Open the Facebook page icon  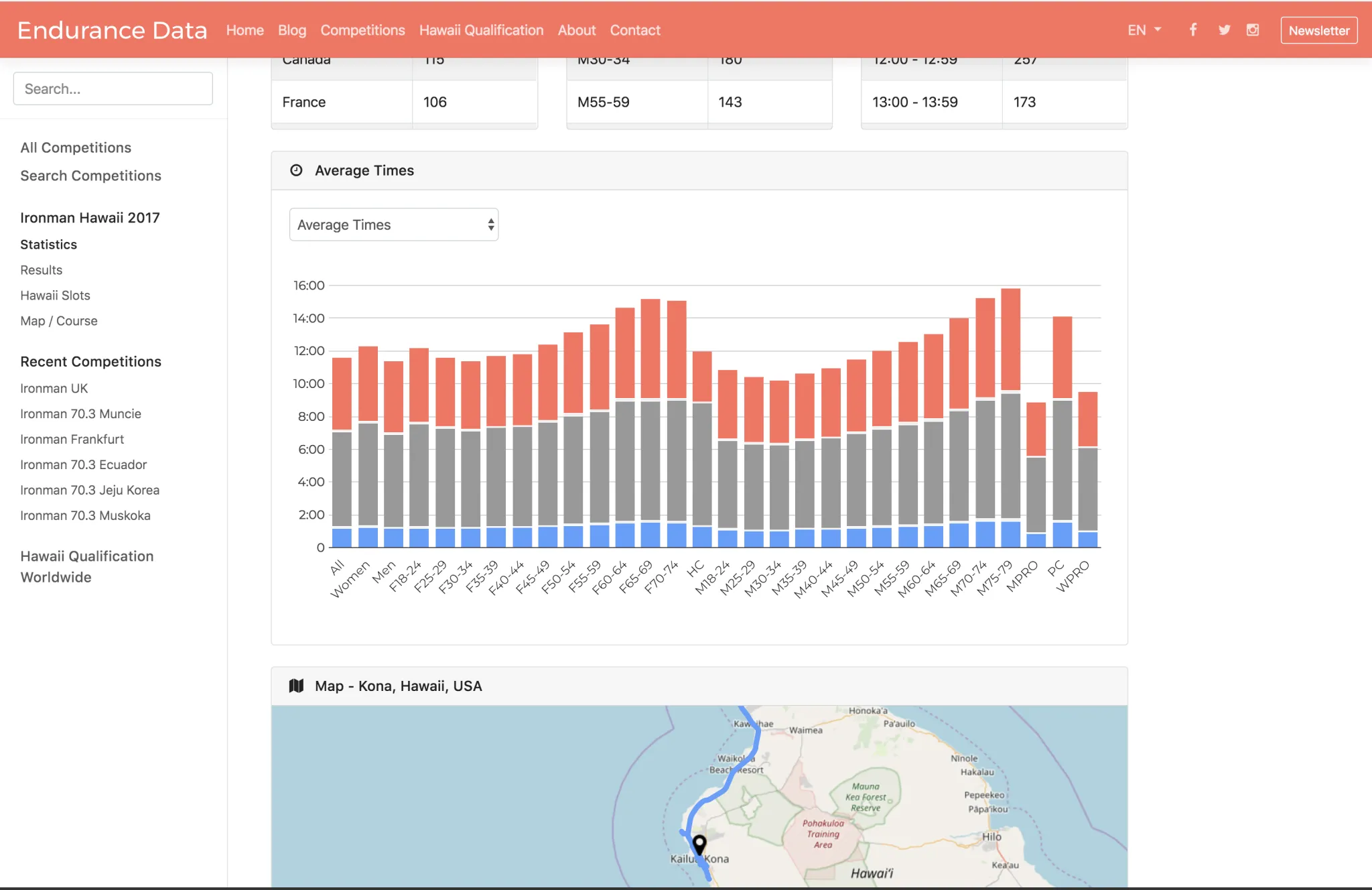[1193, 29]
